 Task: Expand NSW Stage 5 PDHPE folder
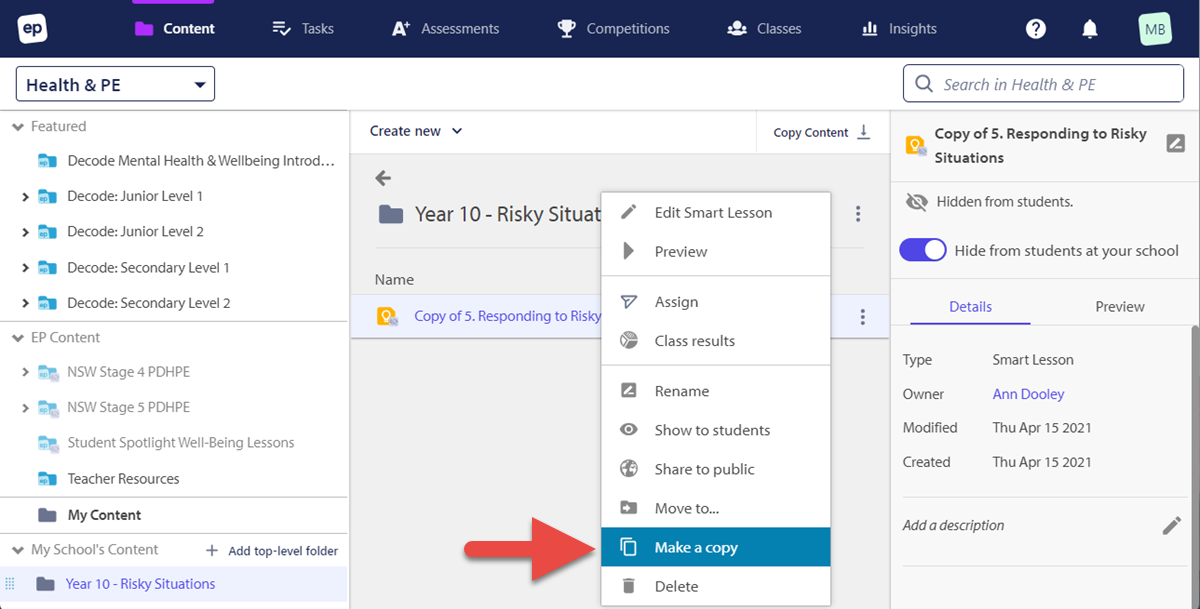point(25,408)
